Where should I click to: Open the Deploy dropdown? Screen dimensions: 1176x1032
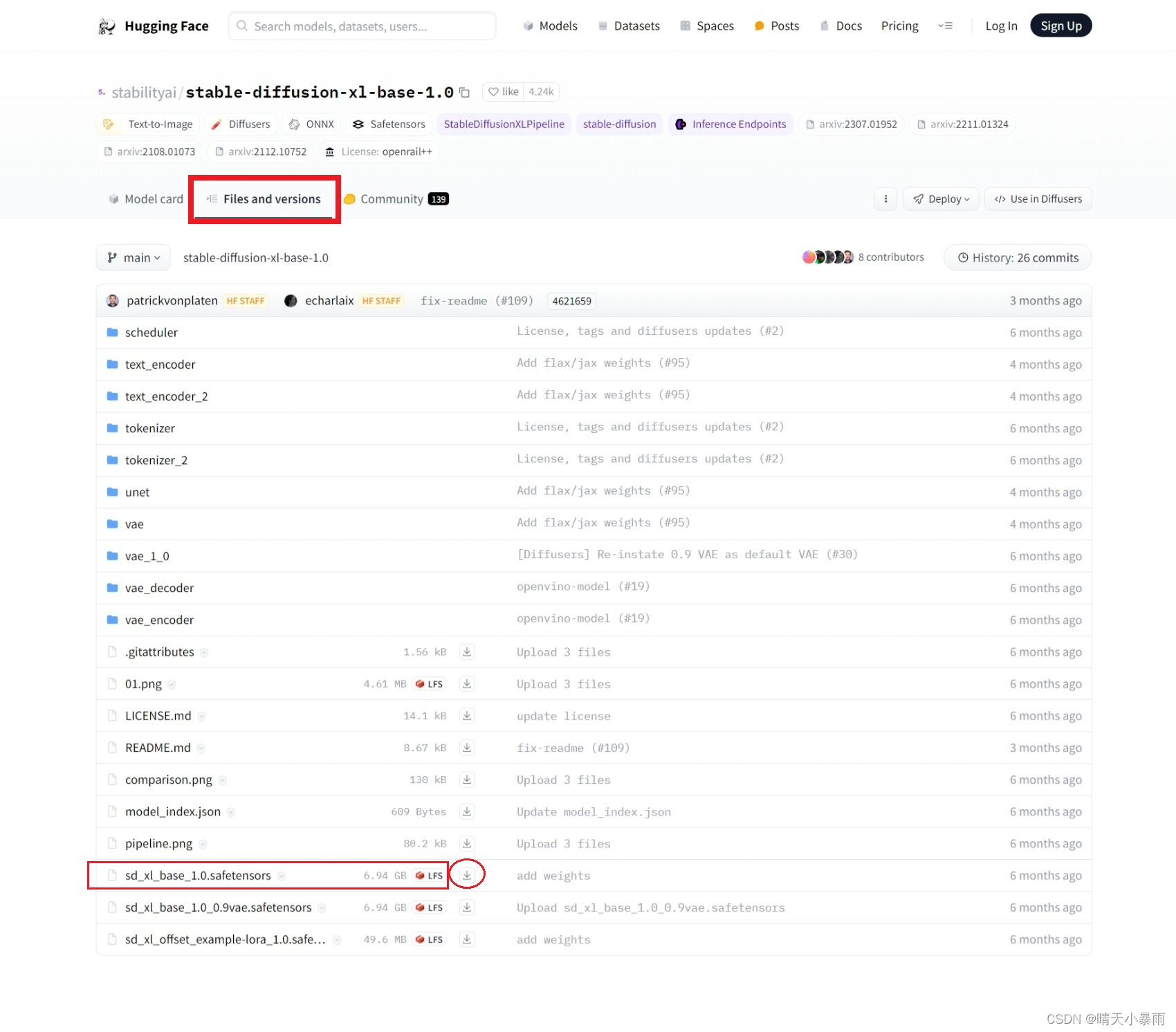pyautogui.click(x=941, y=199)
